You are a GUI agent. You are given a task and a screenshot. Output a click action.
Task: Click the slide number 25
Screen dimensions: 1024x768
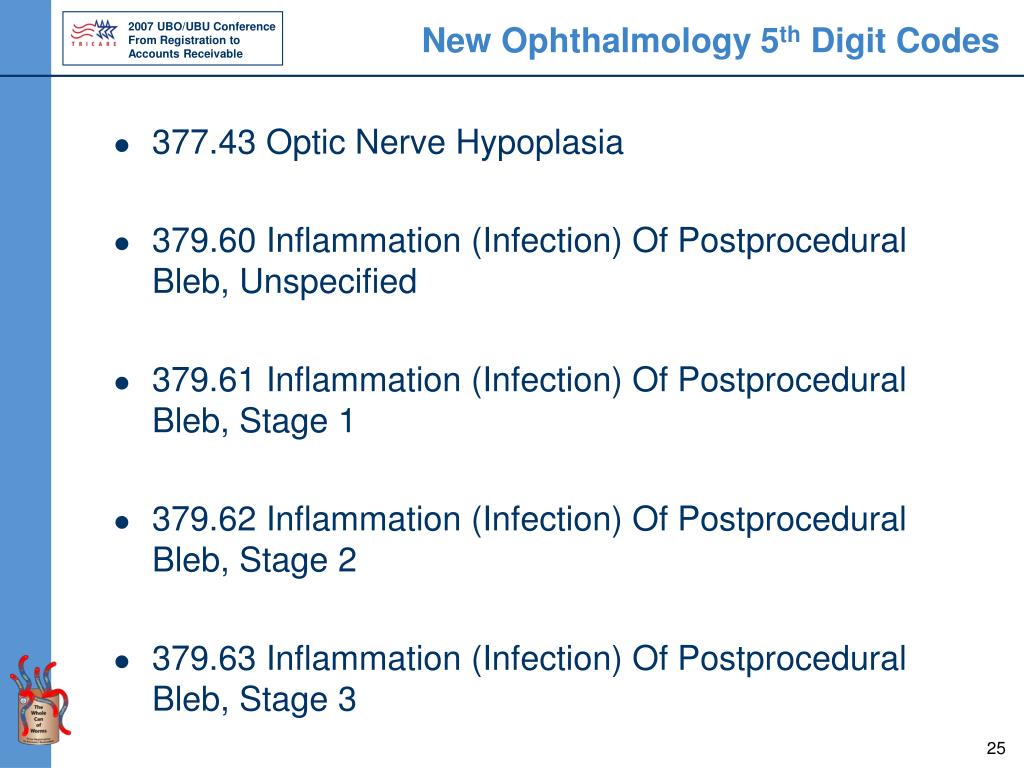[996, 748]
